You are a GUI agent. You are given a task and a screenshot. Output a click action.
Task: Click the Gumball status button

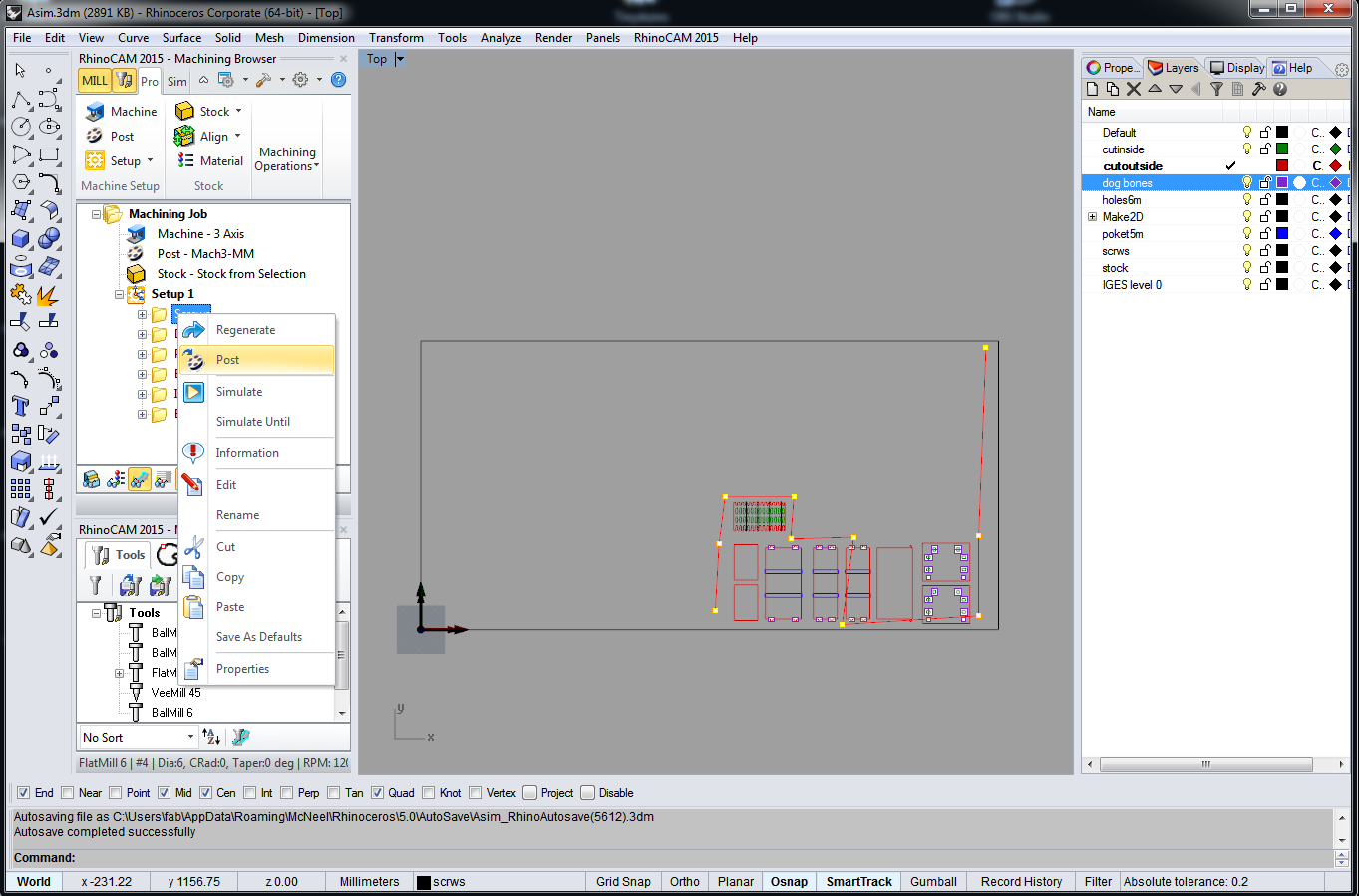[933, 882]
